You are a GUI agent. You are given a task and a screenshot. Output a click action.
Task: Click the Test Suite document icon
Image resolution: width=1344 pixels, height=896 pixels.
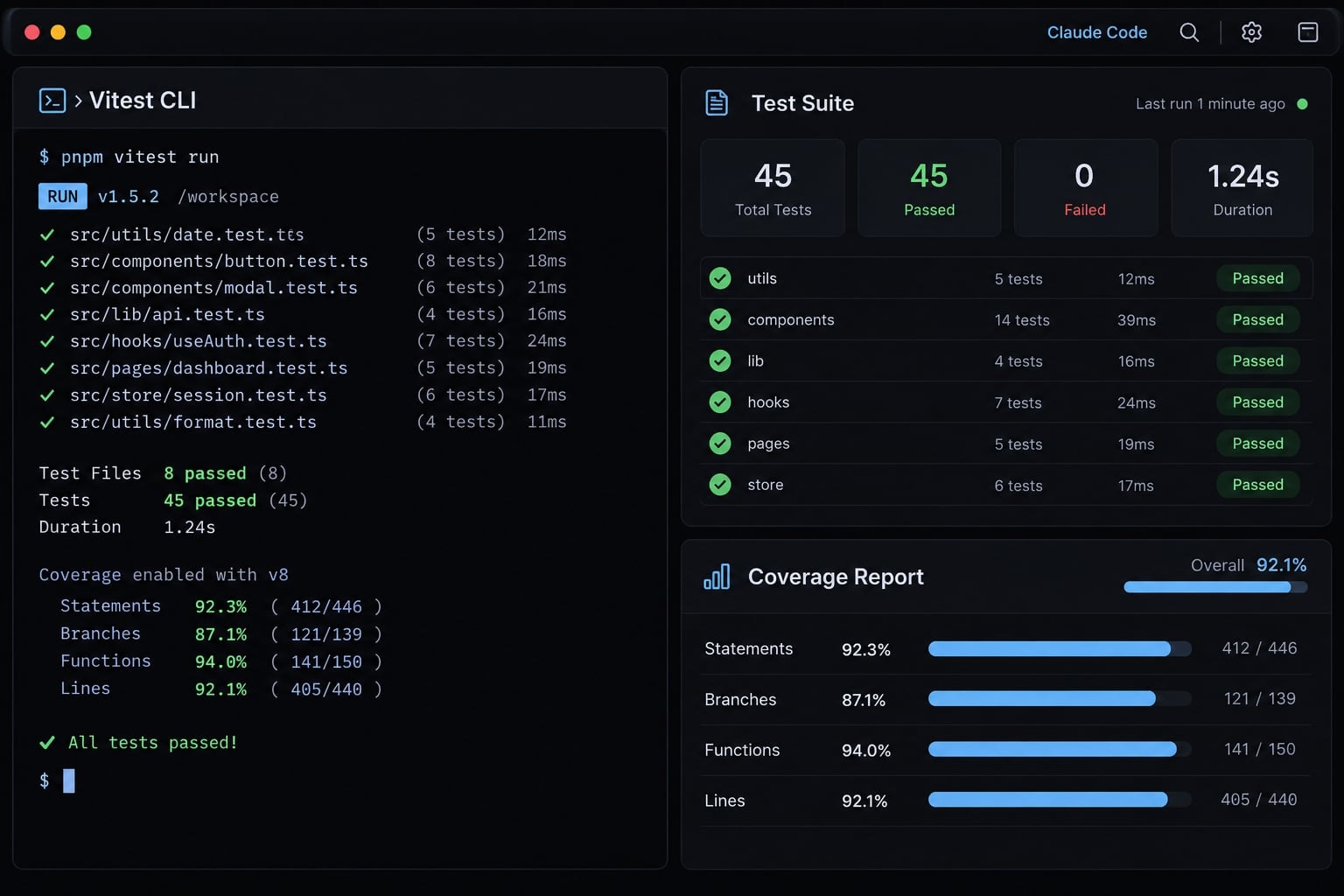717,103
